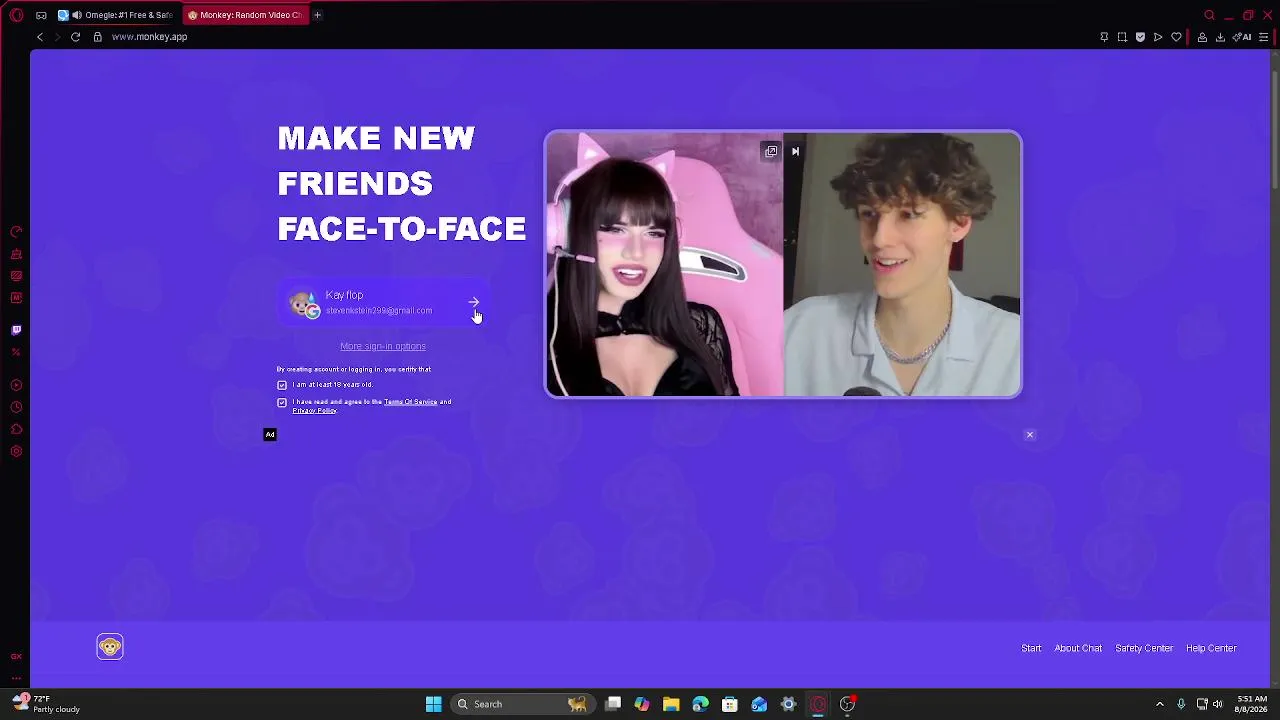Image resolution: width=1280 pixels, height=720 pixels.
Task: Open Windows Settings from the taskbar
Action: click(788, 704)
